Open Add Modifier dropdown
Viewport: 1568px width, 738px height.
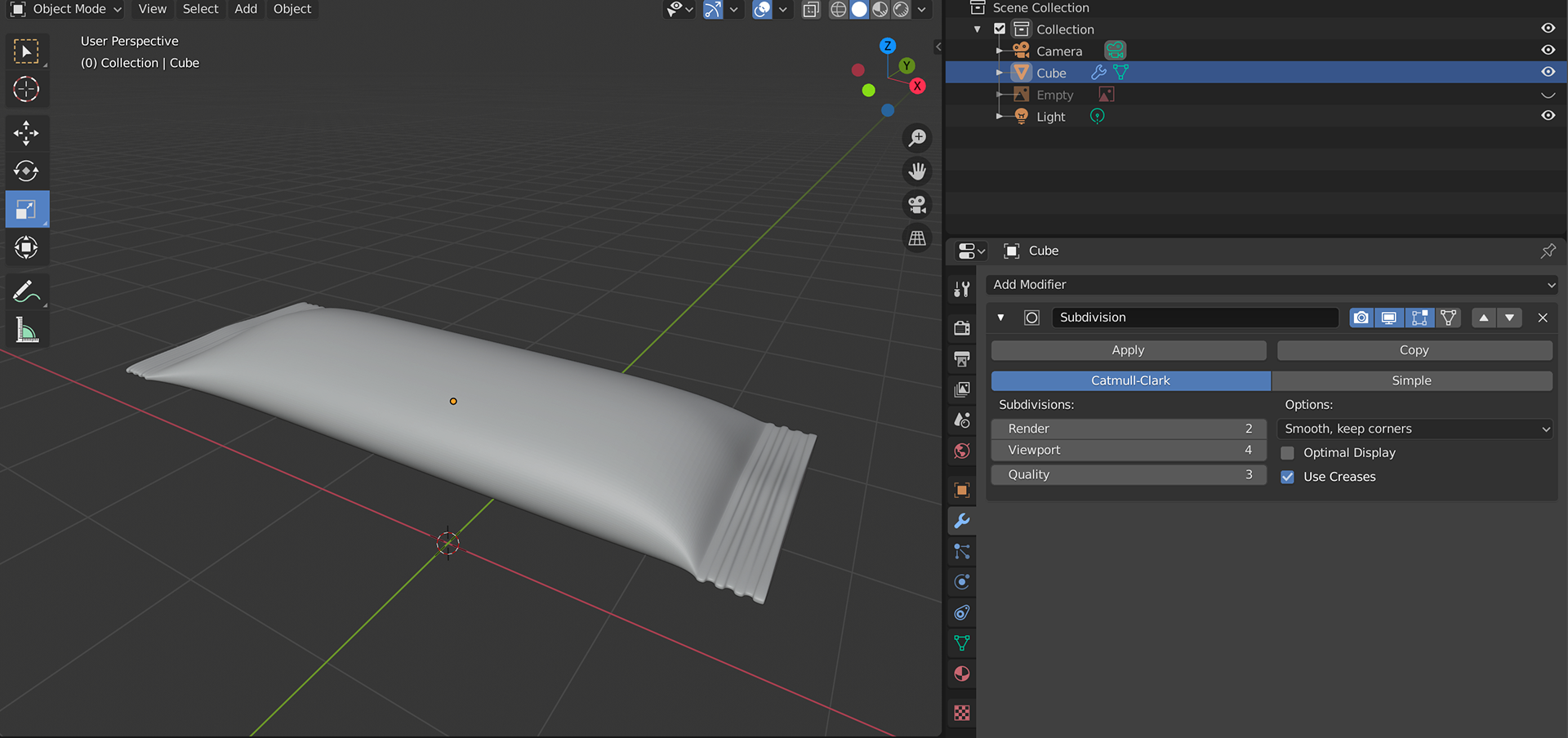tap(1272, 285)
